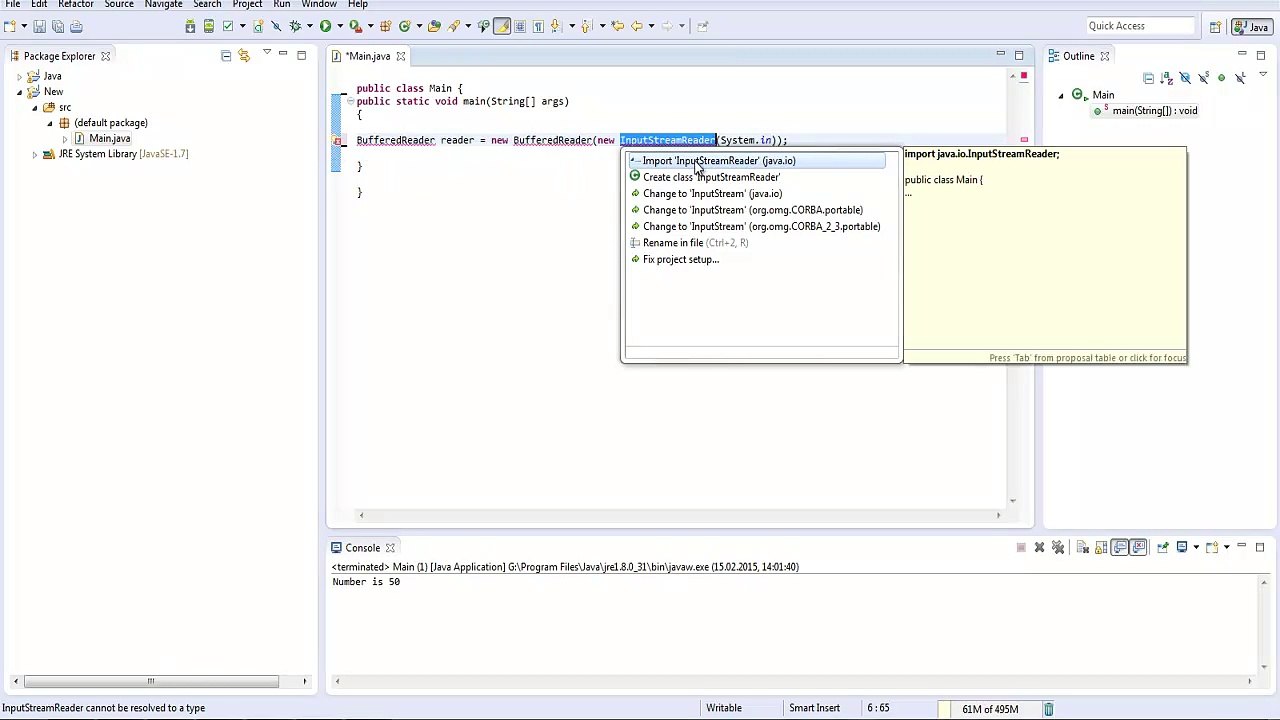Click the Last Edit Location arrow icon
Image resolution: width=1280 pixels, height=720 pixels.
pos(618,26)
